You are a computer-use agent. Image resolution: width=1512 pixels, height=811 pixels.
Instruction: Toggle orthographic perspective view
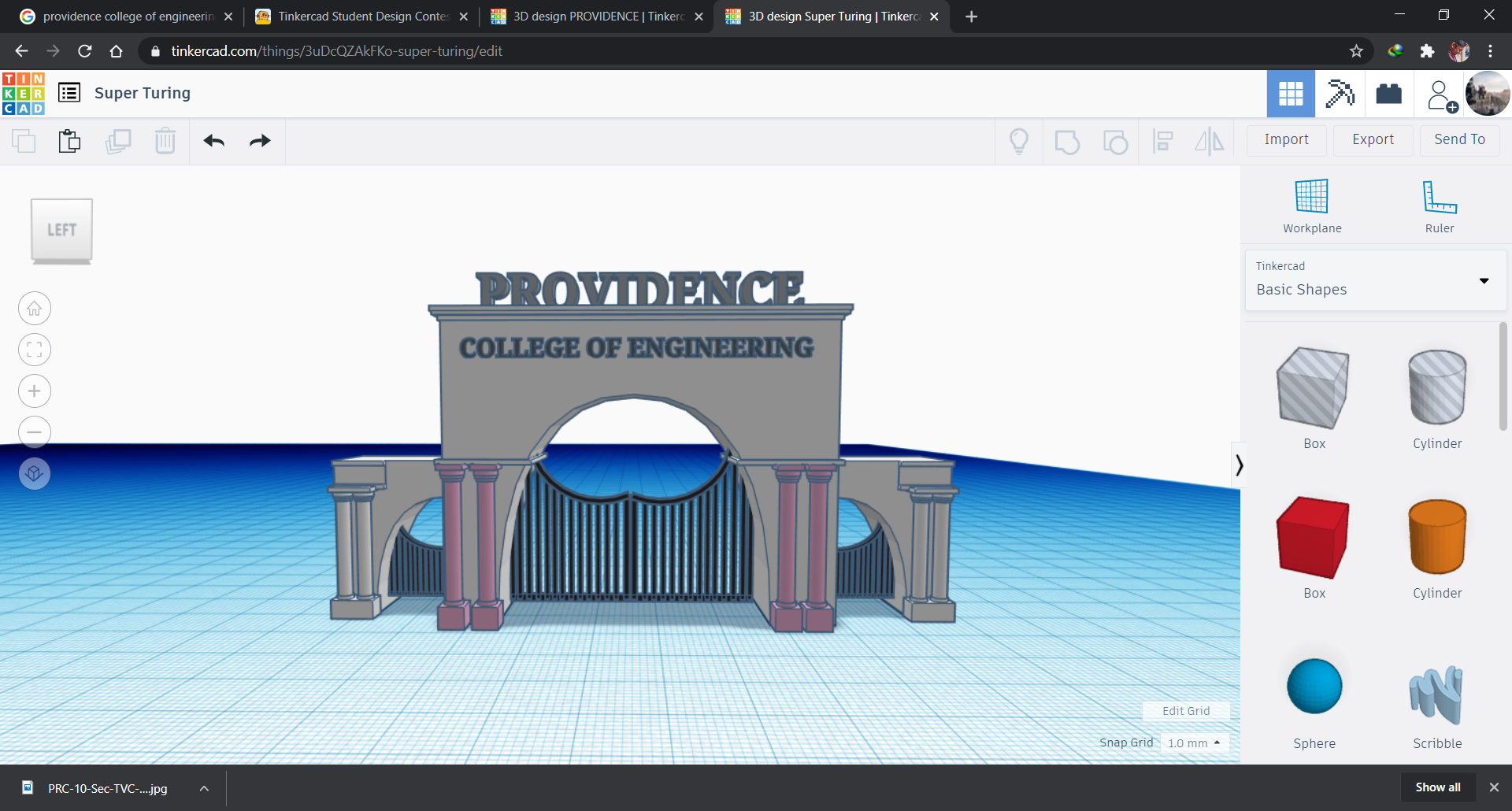[35, 473]
